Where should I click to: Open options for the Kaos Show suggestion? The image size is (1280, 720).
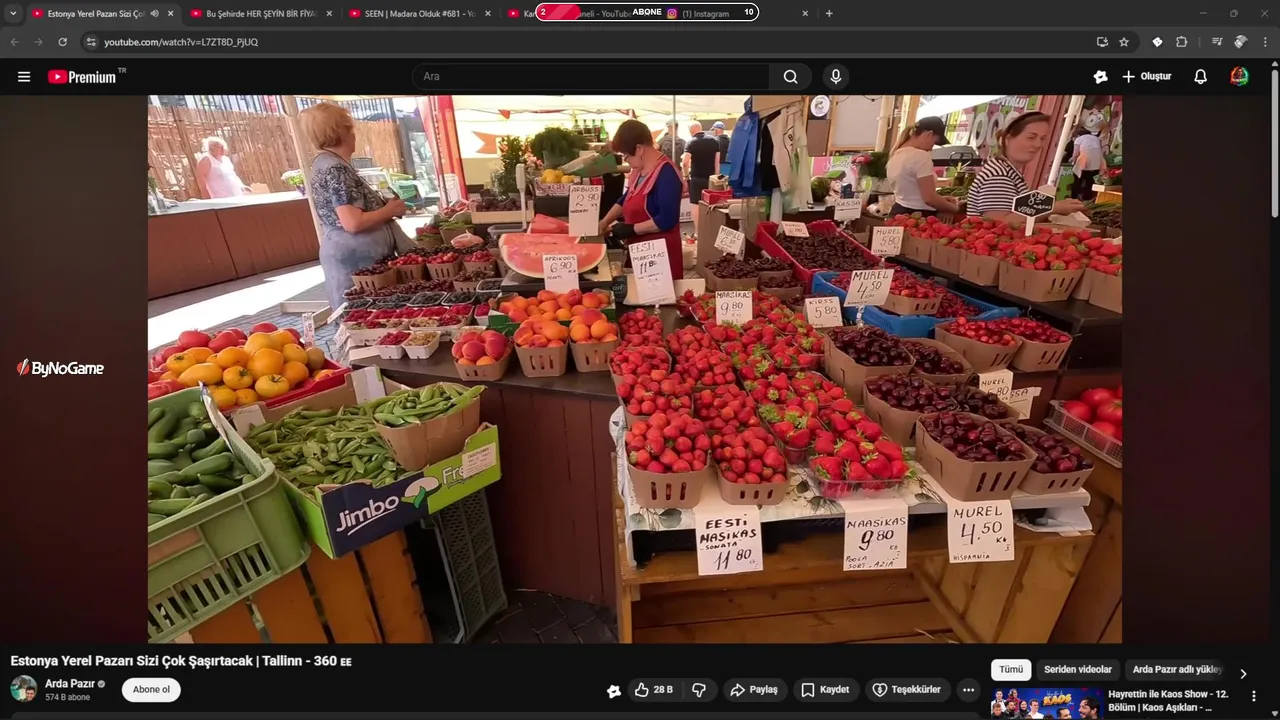tap(1254, 696)
